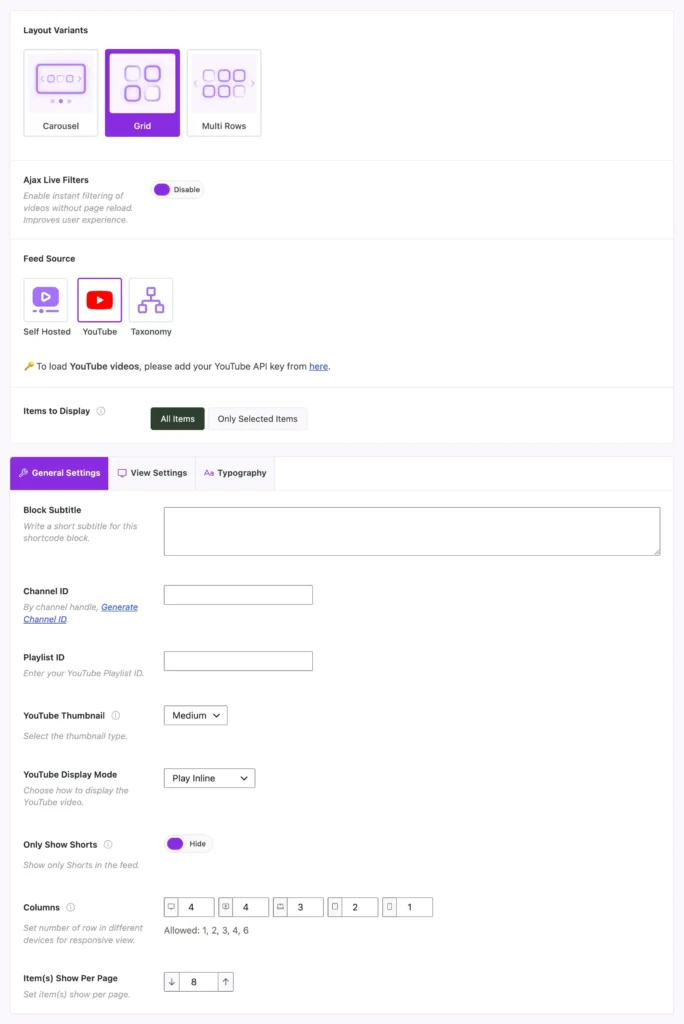Screen dimensions: 684x1024
Task: Choose Self Hosted feed source icon
Action: click(x=46, y=300)
